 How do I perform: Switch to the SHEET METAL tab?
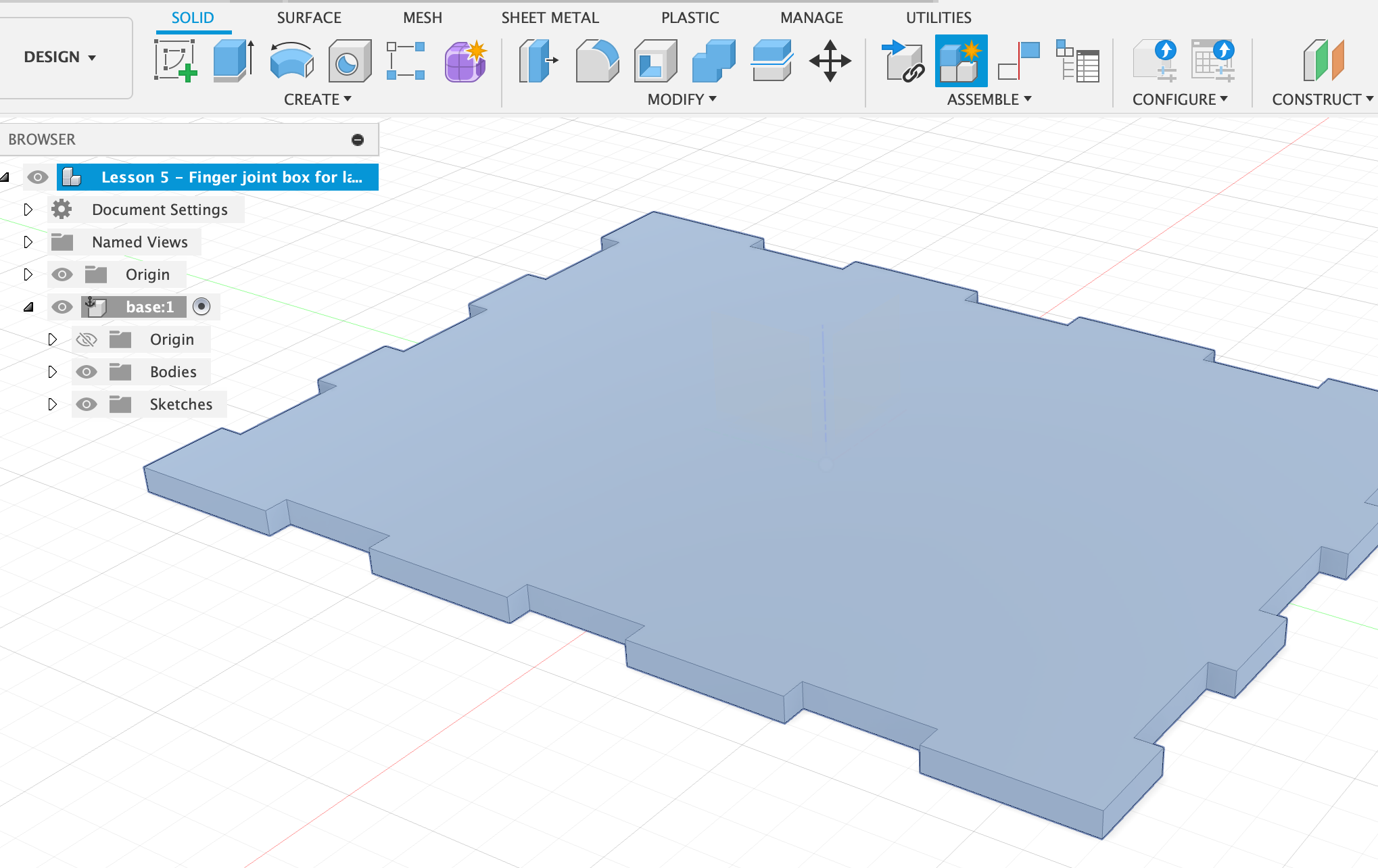pyautogui.click(x=550, y=18)
